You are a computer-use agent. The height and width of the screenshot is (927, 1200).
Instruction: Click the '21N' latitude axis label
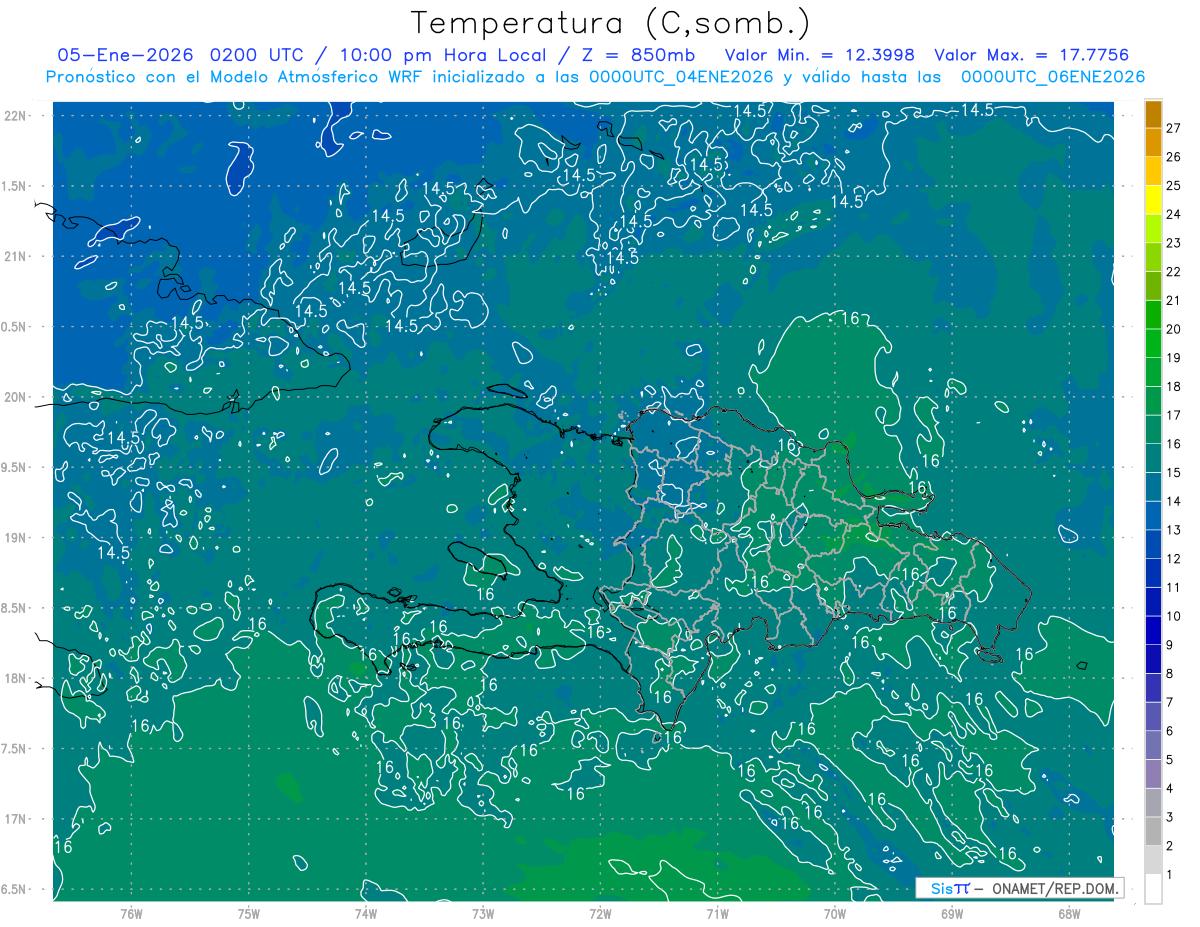14,256
